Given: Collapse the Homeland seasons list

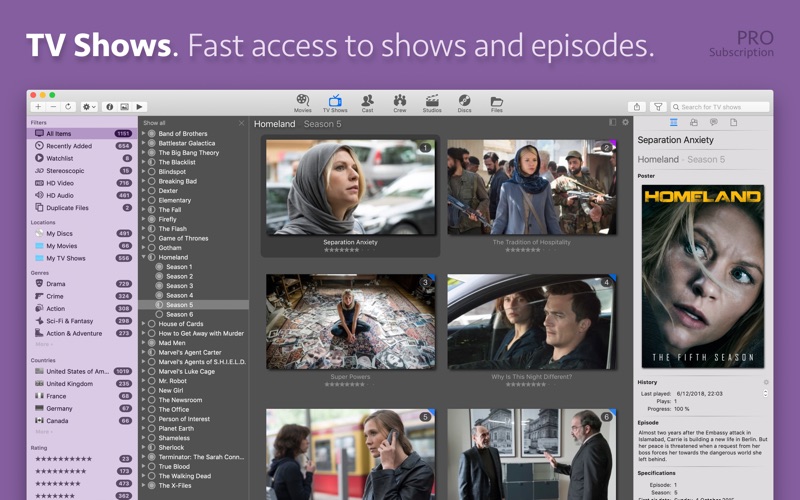Looking at the screenshot, I should (x=143, y=257).
